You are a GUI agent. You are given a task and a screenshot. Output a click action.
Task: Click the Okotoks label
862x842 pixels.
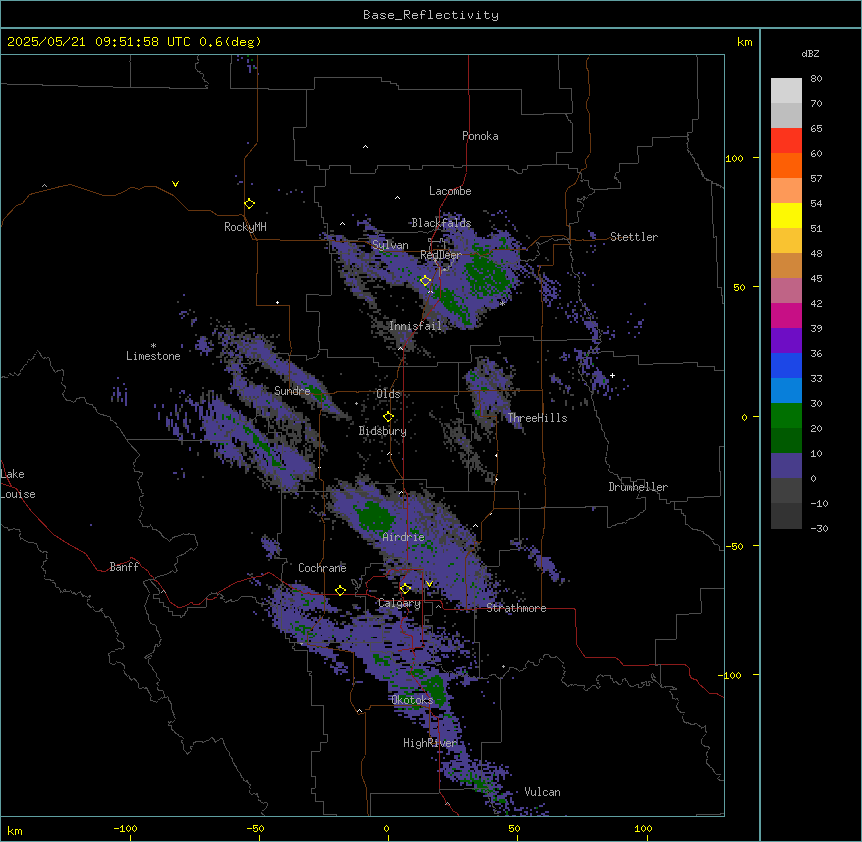tap(412, 700)
